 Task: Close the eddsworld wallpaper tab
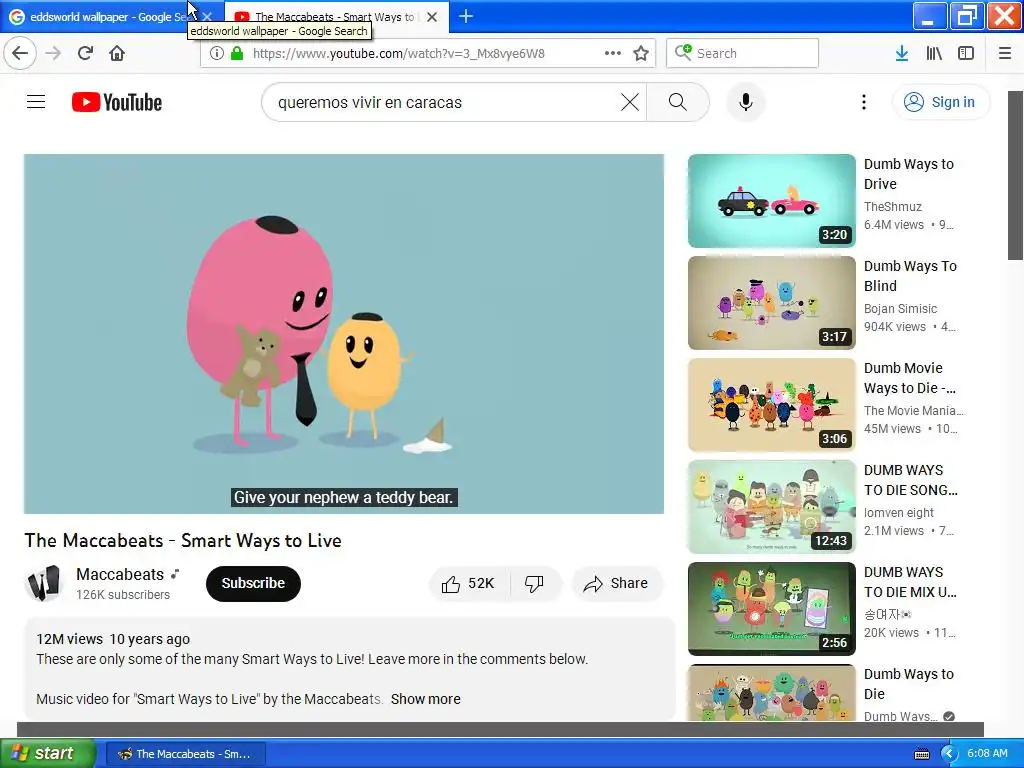point(206,17)
